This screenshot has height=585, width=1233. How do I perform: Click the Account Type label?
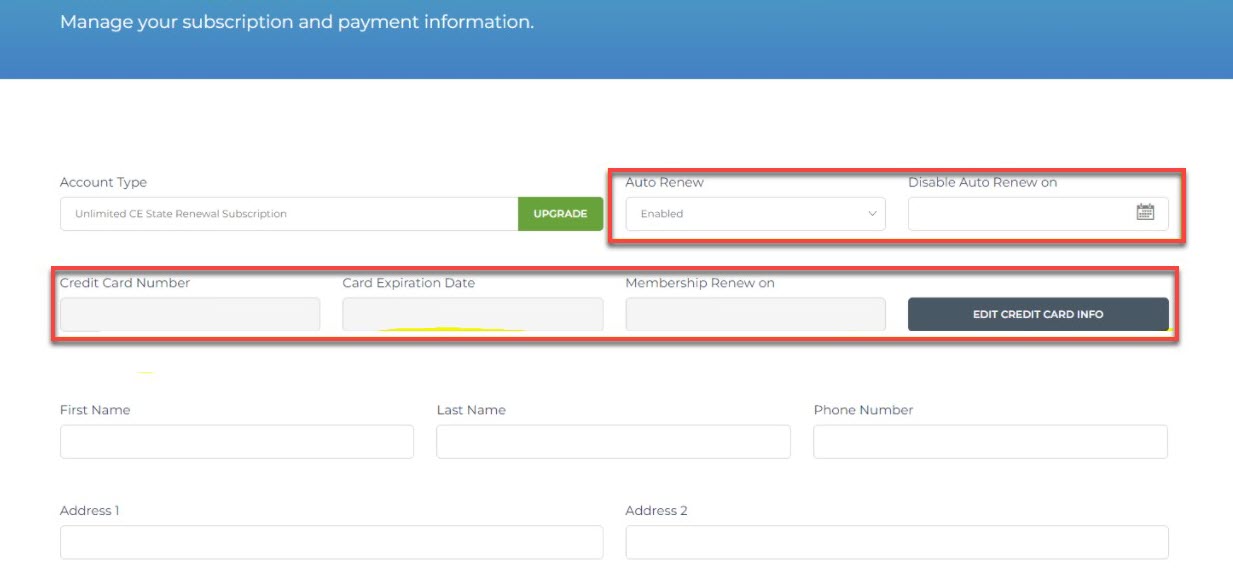click(103, 181)
